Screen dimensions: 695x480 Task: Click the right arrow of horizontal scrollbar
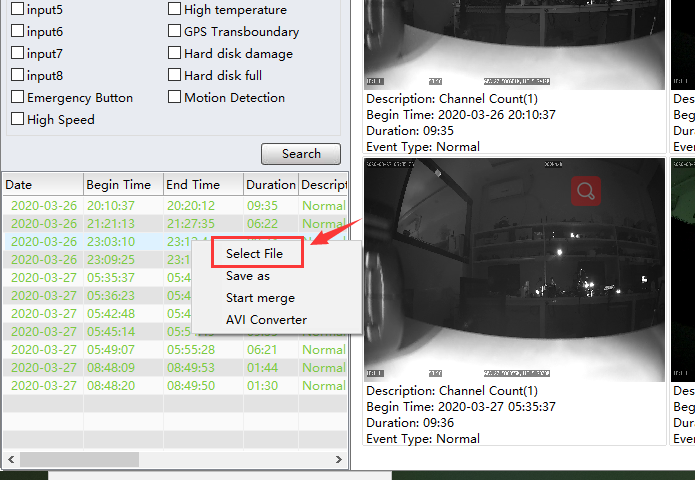[339, 460]
